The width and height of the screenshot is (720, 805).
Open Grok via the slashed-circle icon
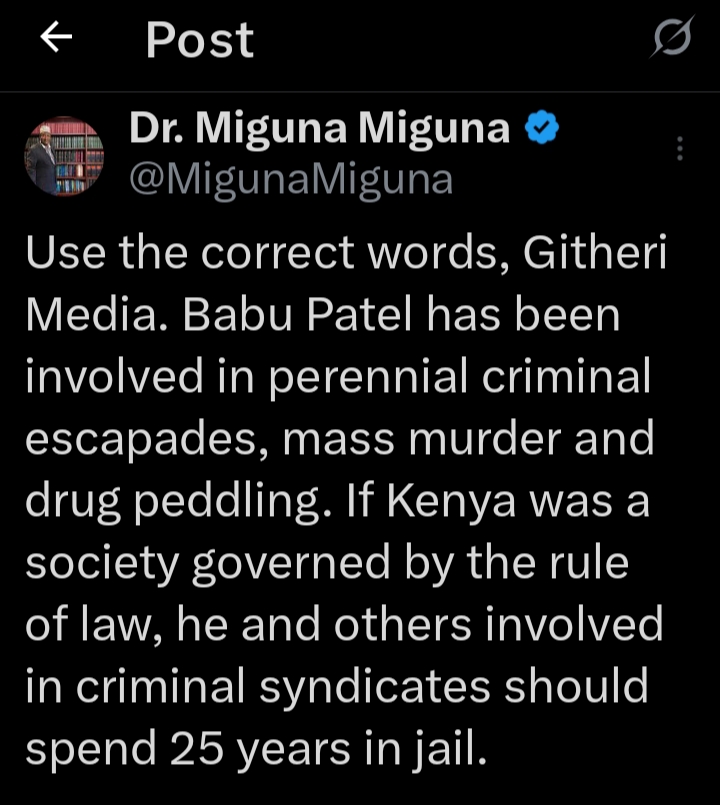(x=671, y=39)
